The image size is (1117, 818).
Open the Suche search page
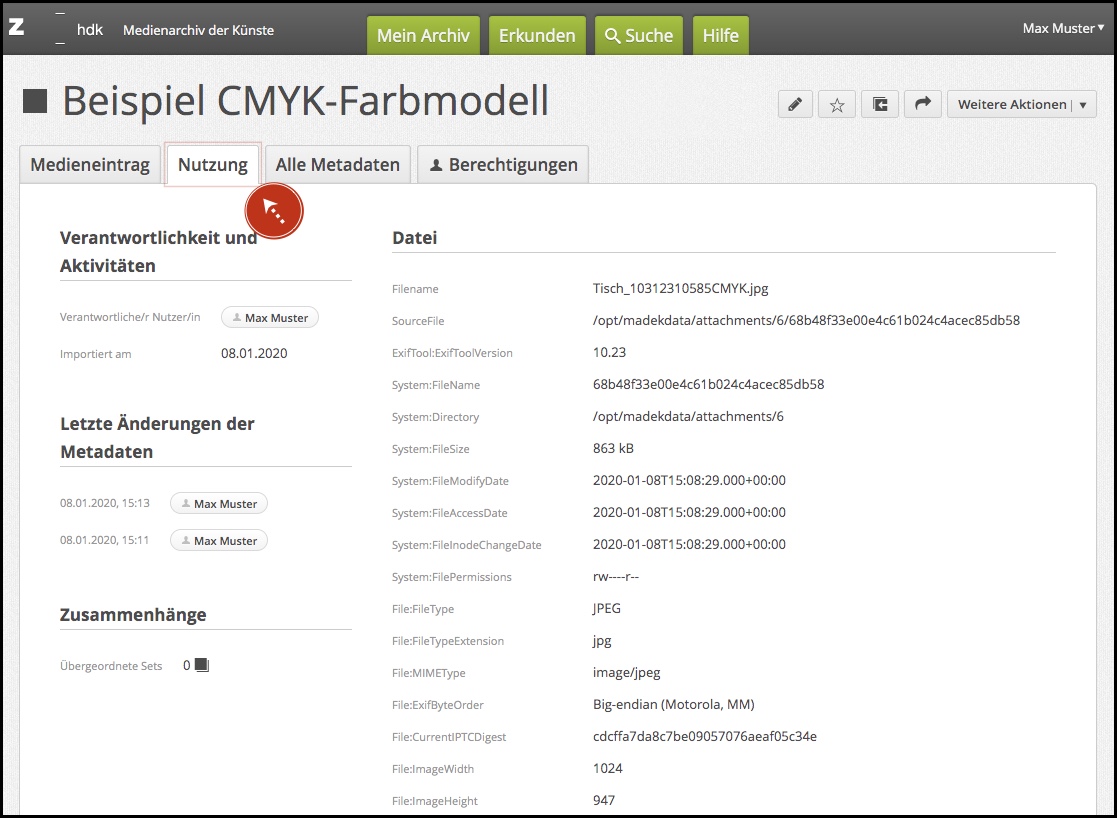(638, 35)
